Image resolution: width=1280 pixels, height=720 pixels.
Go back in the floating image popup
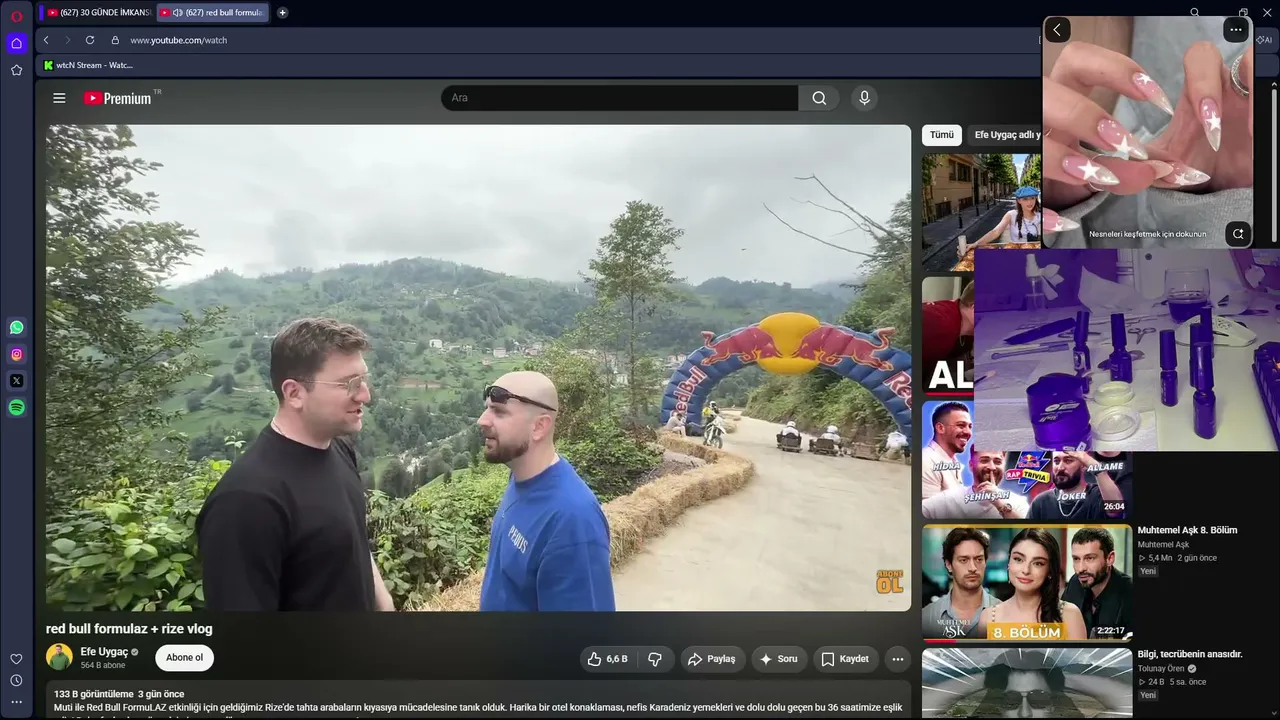tap(1057, 30)
